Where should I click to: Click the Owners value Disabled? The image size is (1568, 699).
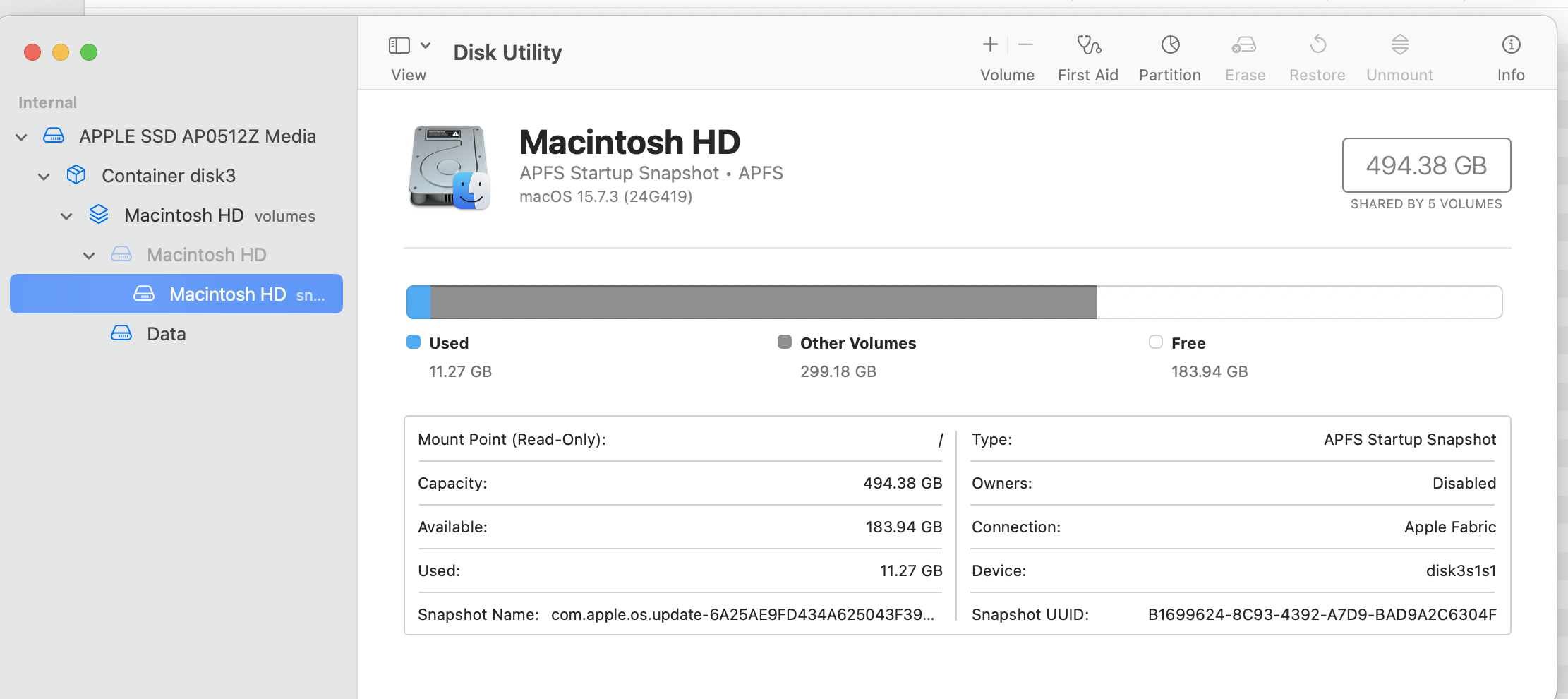(1464, 484)
